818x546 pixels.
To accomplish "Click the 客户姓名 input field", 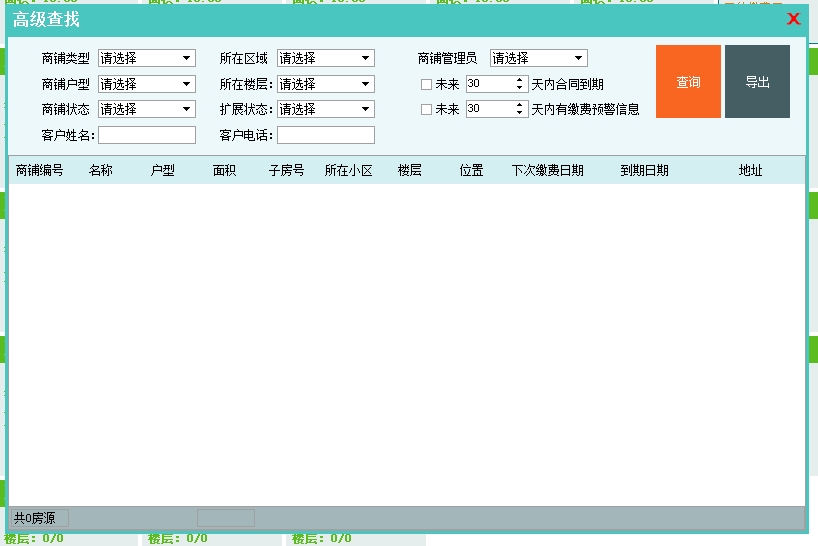I will click(x=147, y=135).
